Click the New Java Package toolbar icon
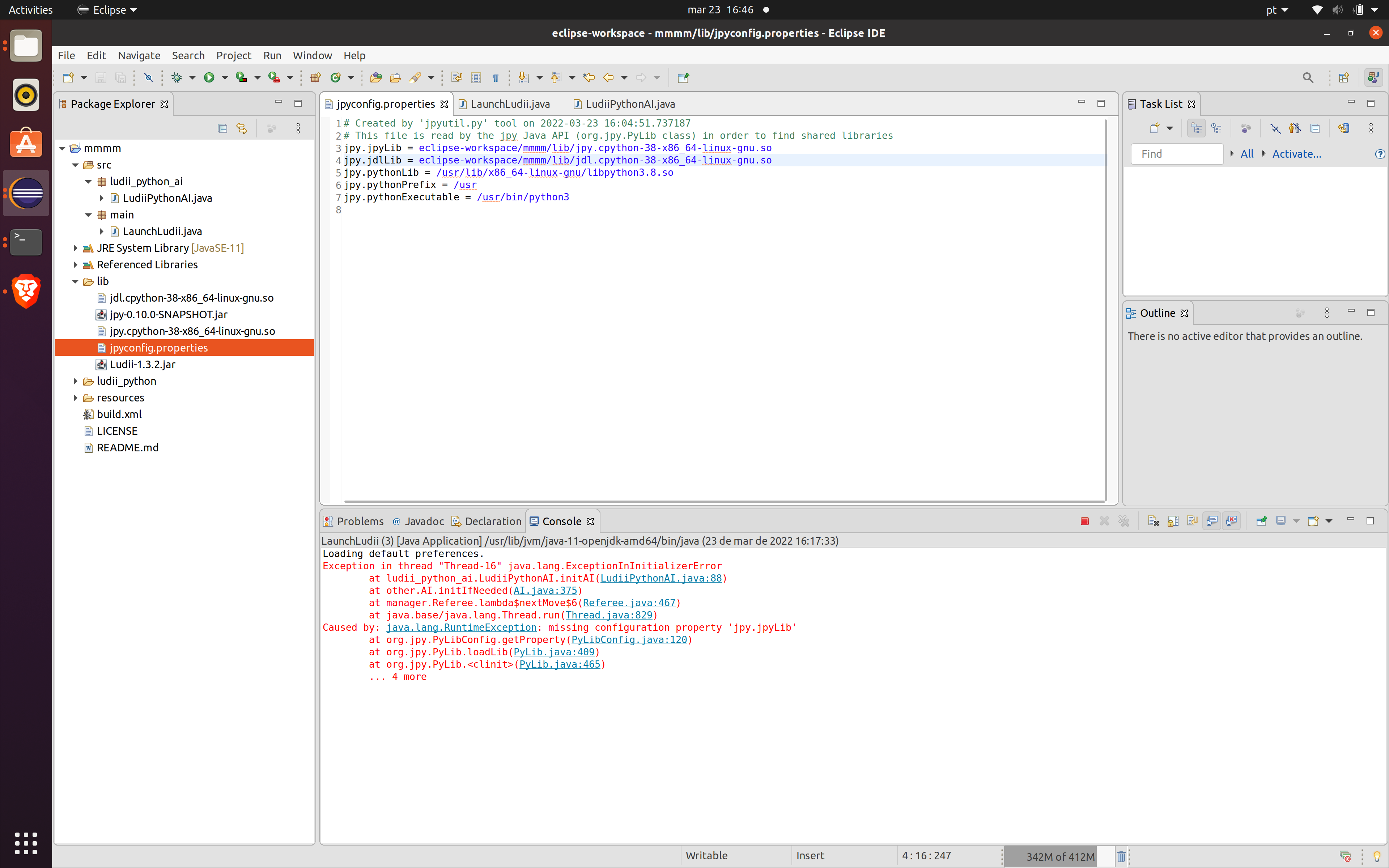 (315, 77)
